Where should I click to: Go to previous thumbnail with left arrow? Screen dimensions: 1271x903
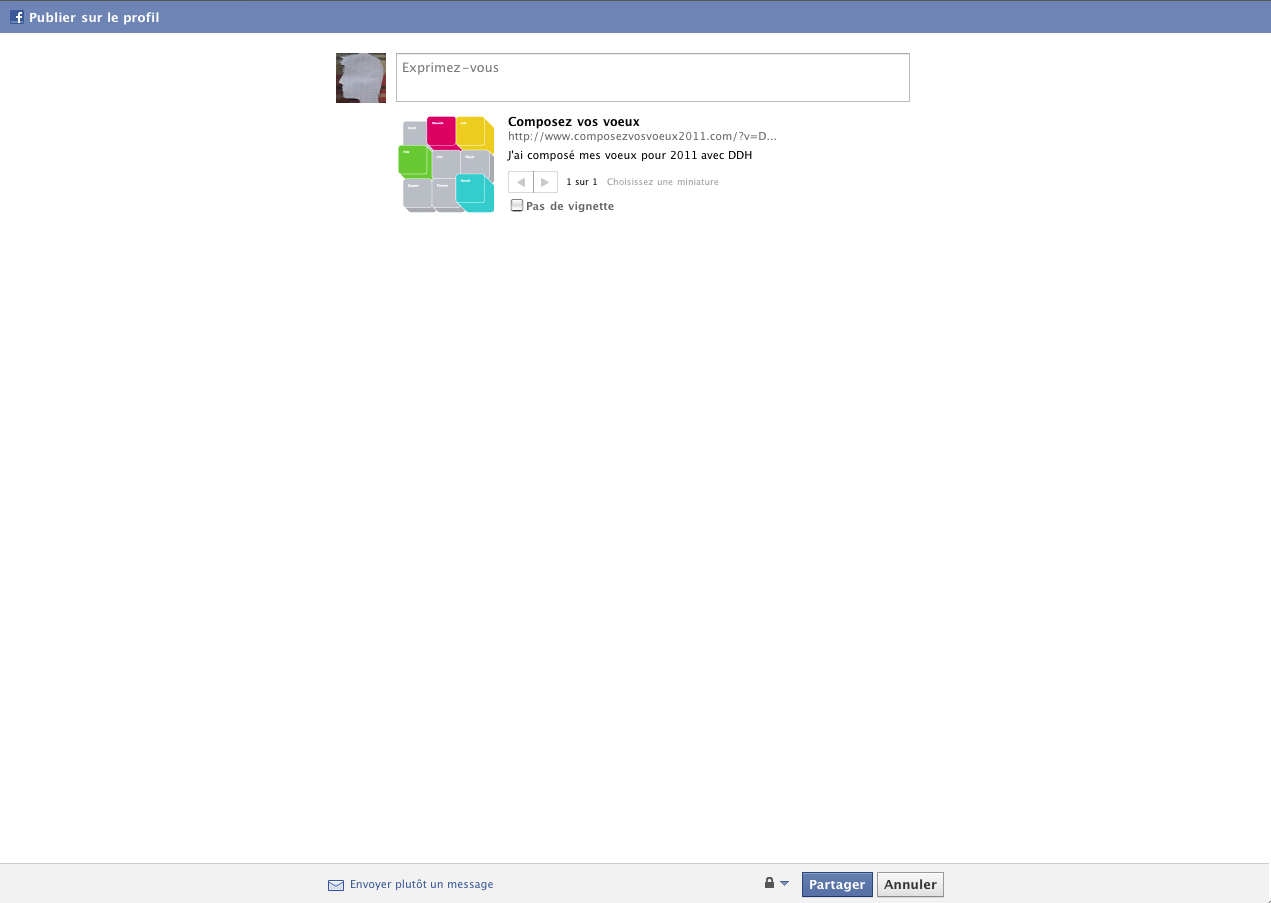521,182
